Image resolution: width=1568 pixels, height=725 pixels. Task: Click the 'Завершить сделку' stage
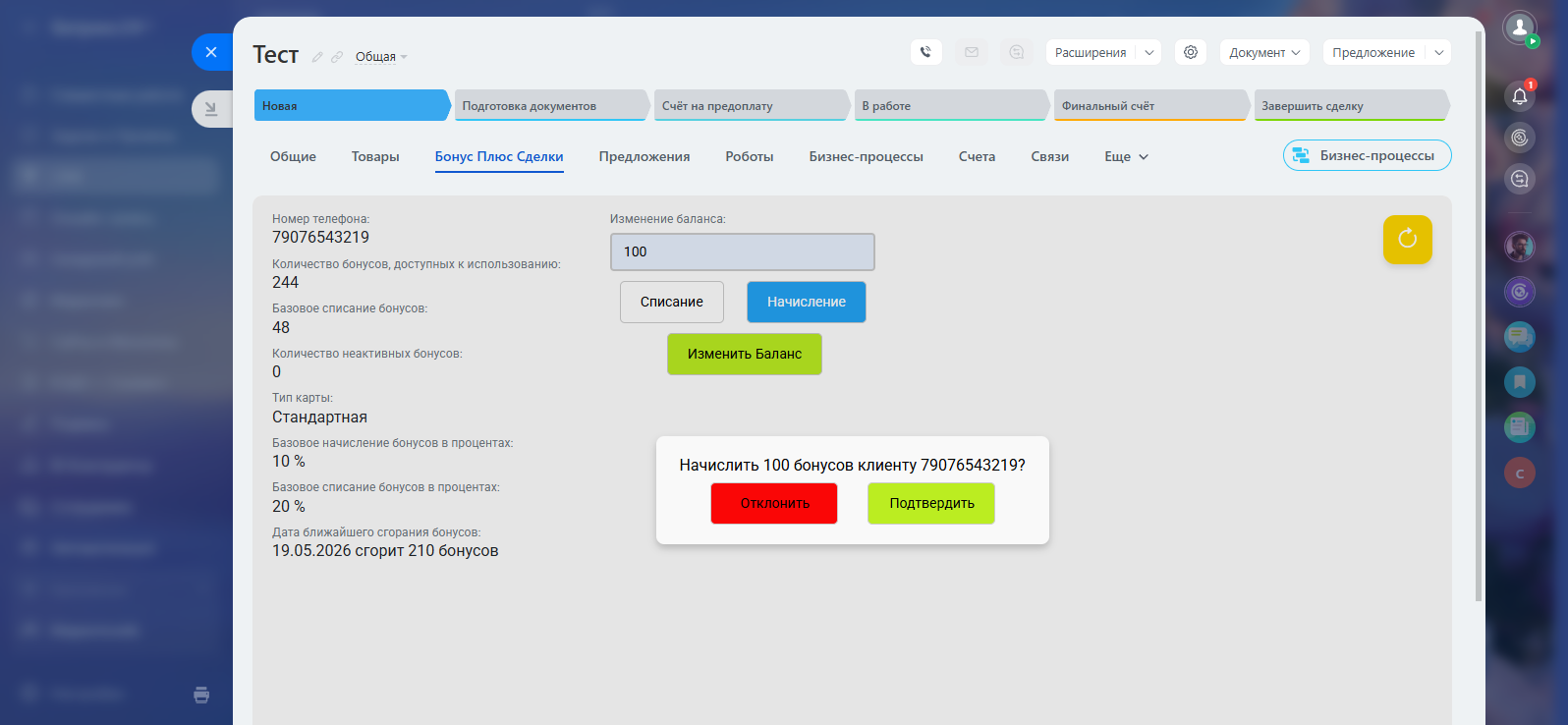pyautogui.click(x=1352, y=105)
